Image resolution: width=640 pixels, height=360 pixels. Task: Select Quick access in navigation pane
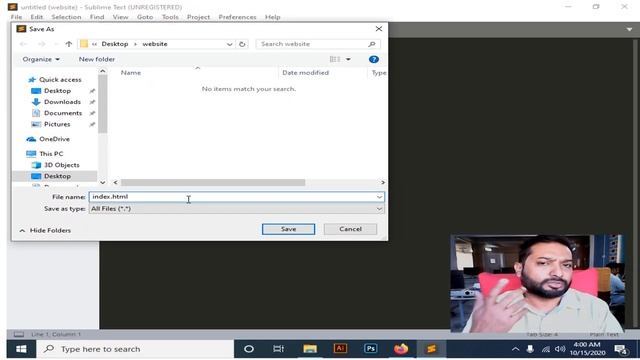coord(60,80)
